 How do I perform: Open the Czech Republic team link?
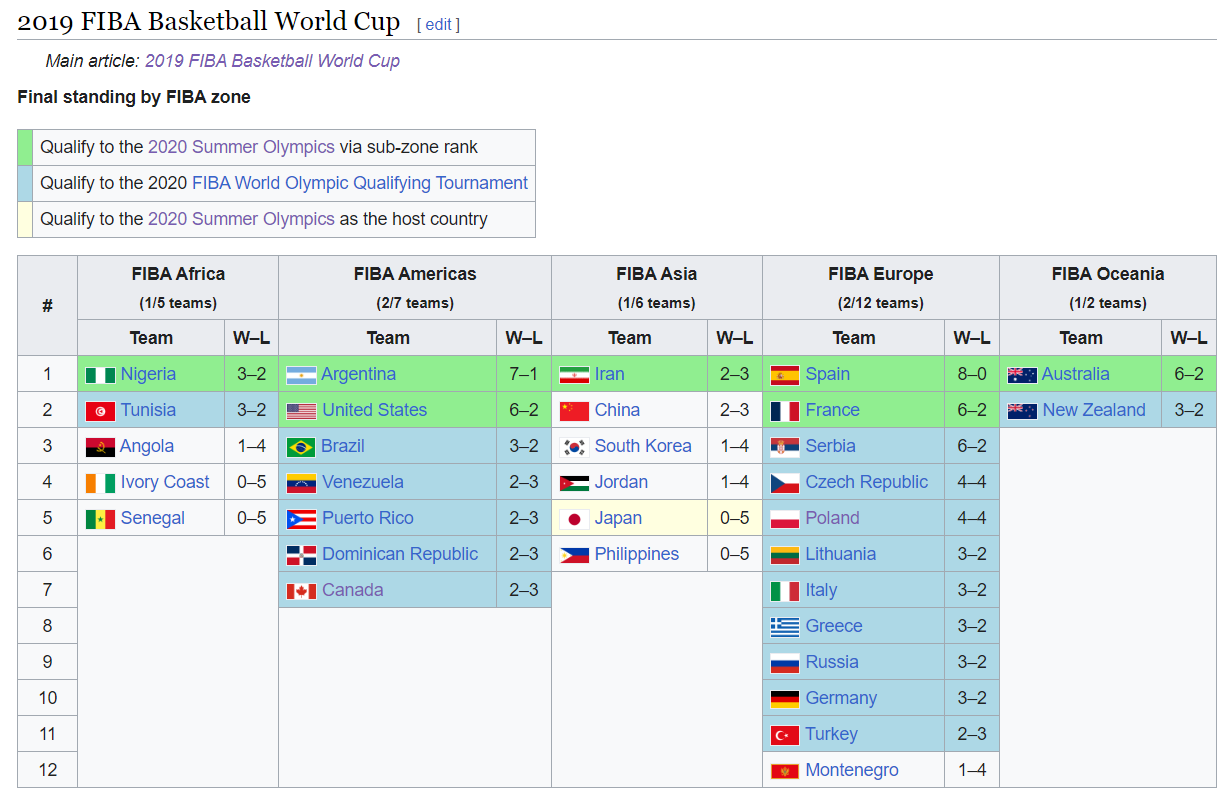point(867,482)
